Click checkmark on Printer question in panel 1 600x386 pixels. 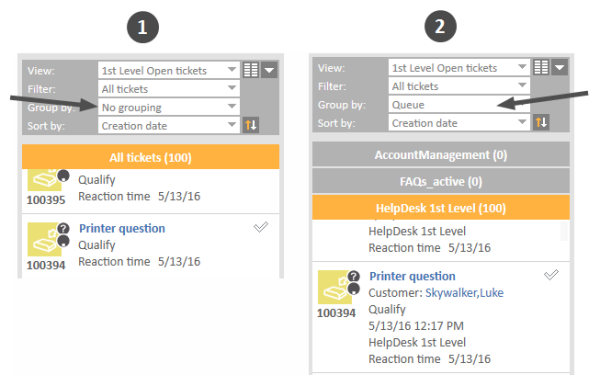(261, 227)
